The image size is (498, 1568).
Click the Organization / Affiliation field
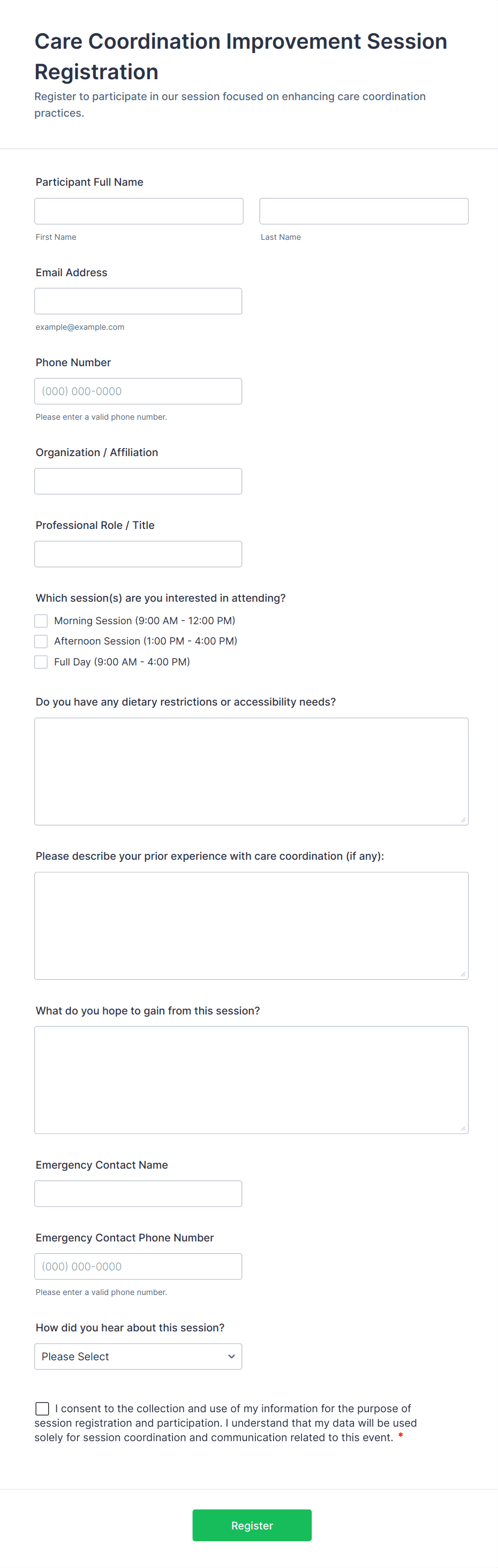[138, 481]
